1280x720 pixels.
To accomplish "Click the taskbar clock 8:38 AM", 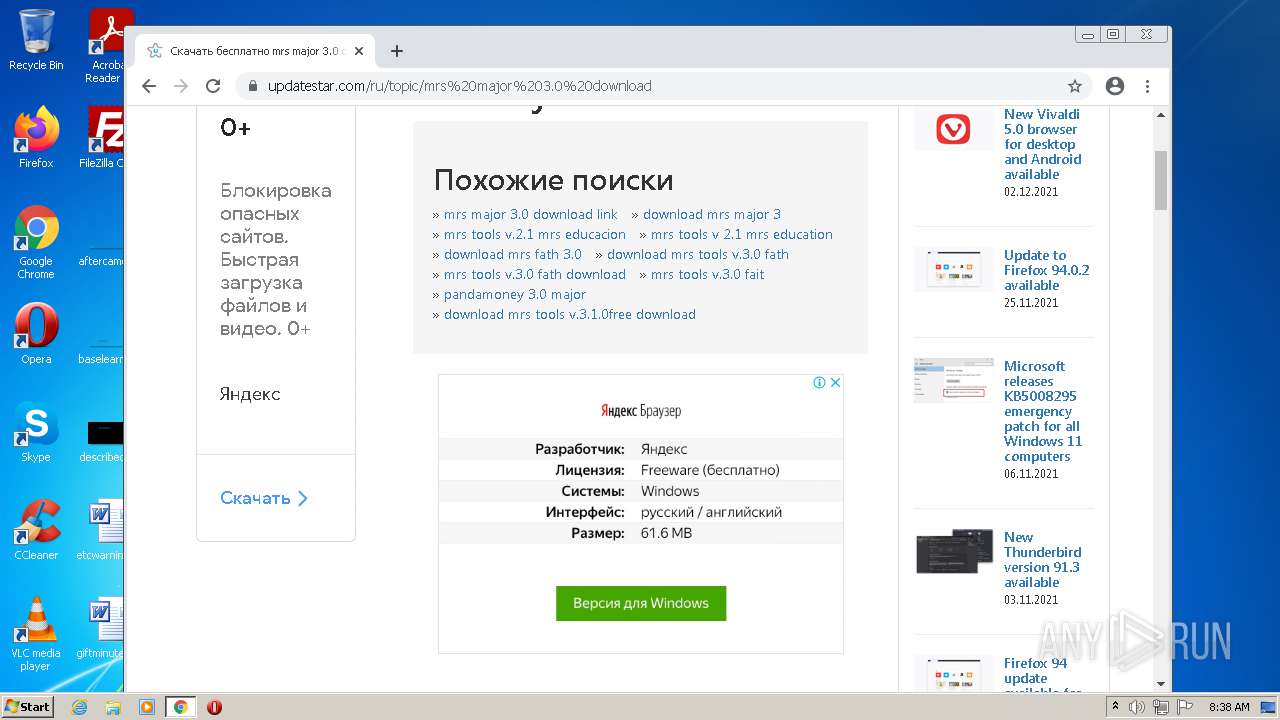I will [1229, 707].
